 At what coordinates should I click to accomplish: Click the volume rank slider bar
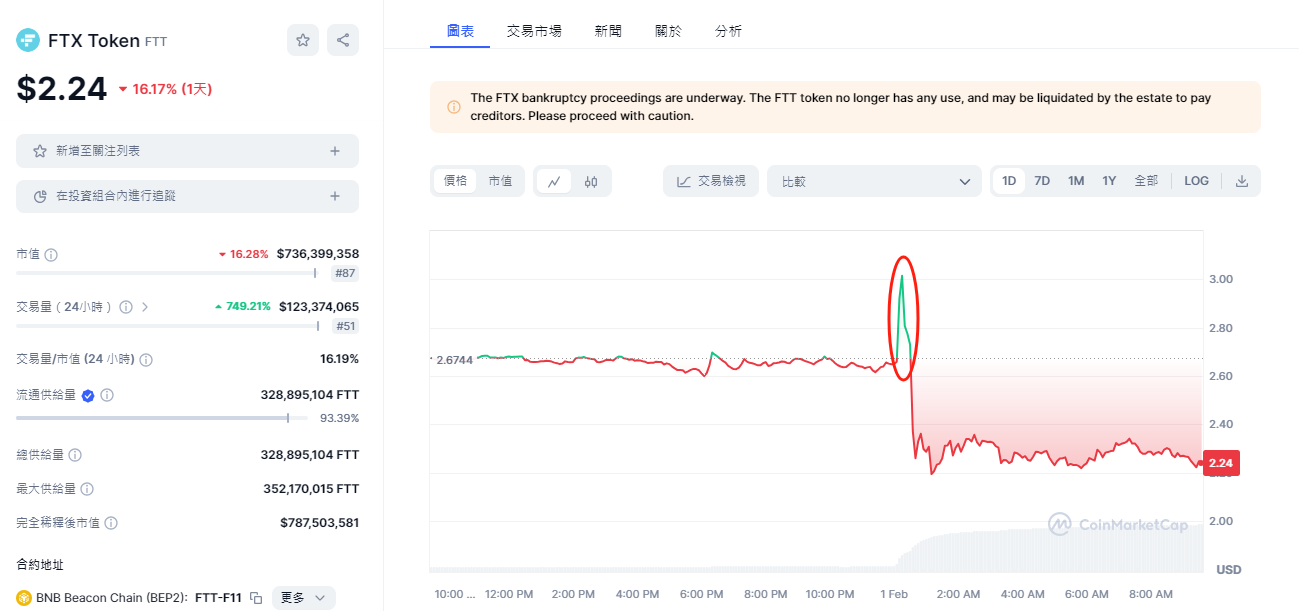tap(168, 326)
